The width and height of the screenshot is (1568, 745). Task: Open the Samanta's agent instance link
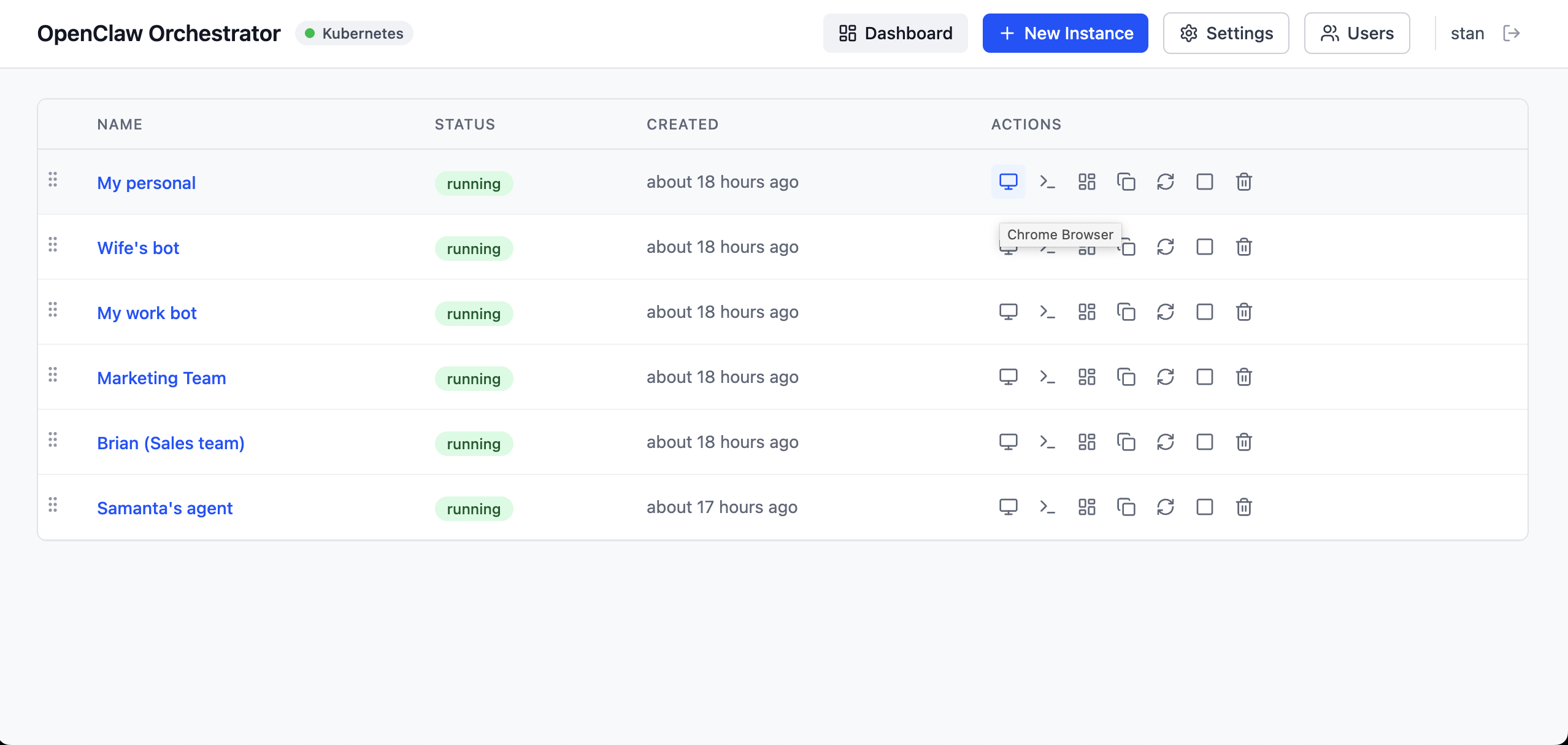click(x=164, y=508)
